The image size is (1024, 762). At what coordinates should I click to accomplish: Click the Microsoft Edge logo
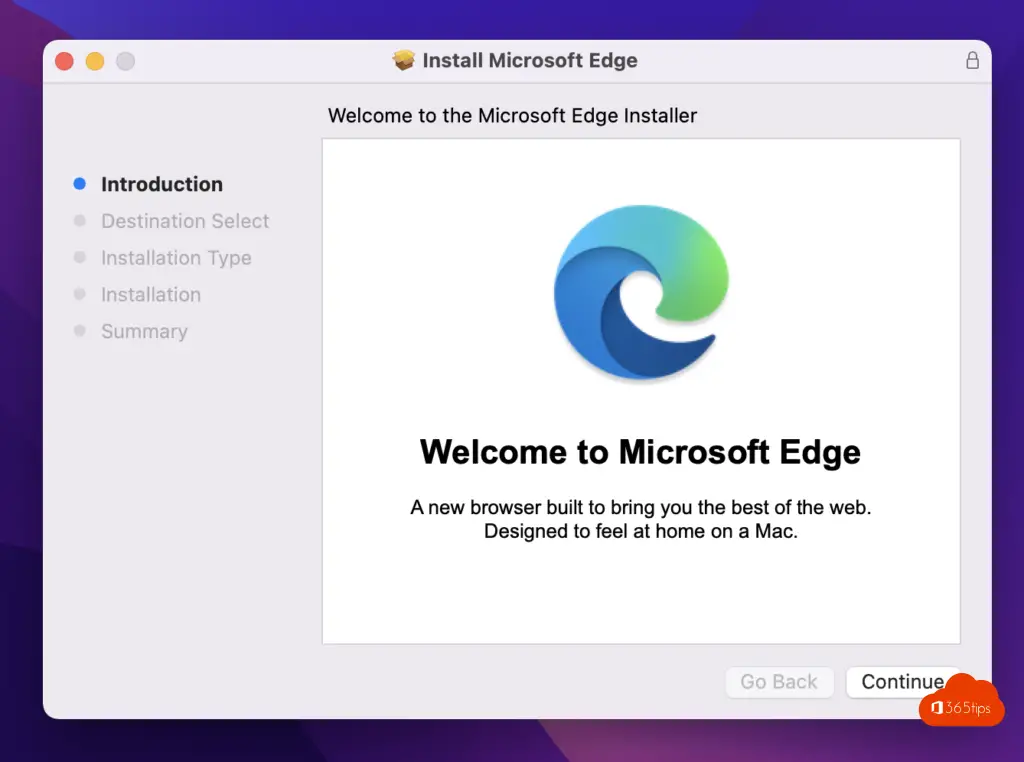tap(641, 292)
